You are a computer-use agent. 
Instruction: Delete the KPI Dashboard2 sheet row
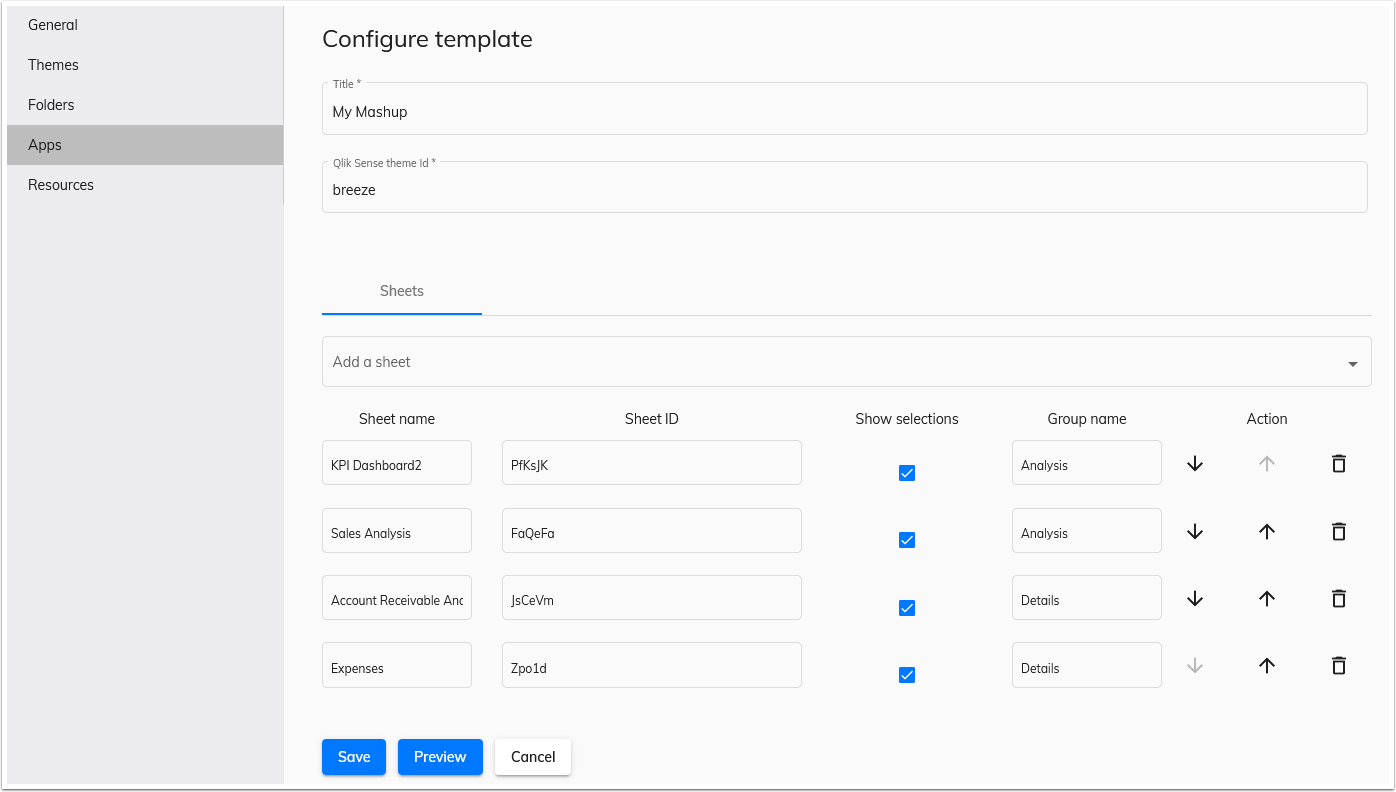click(1339, 463)
